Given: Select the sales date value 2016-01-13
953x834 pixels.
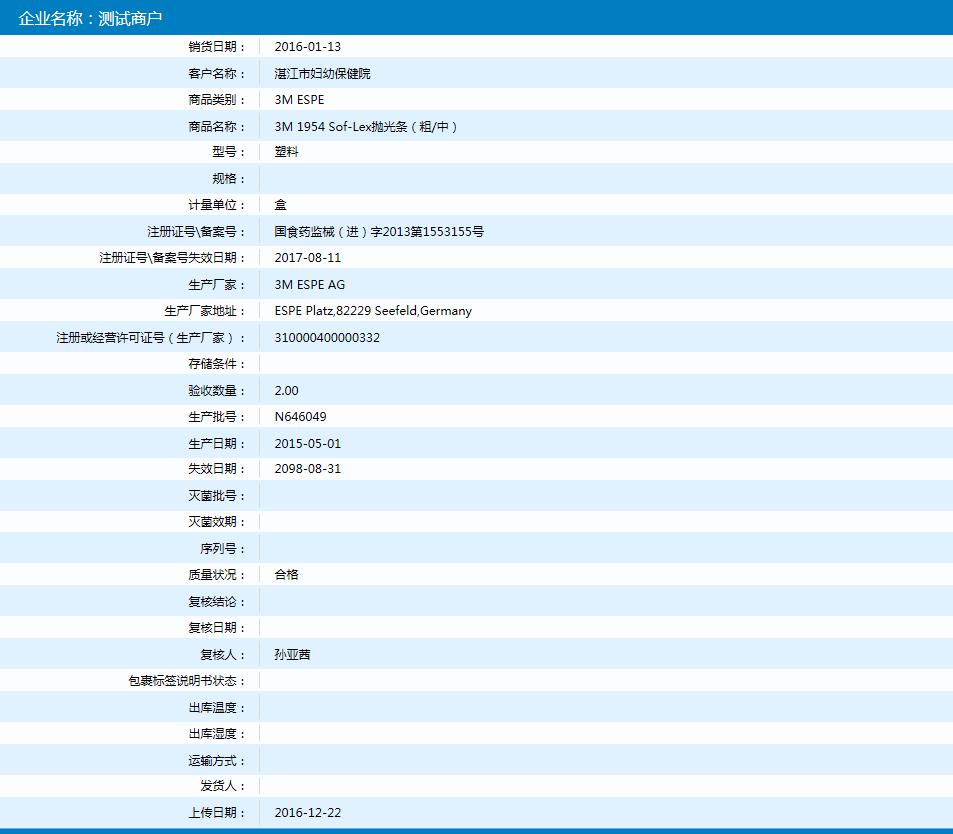Looking at the screenshot, I should tap(308, 47).
